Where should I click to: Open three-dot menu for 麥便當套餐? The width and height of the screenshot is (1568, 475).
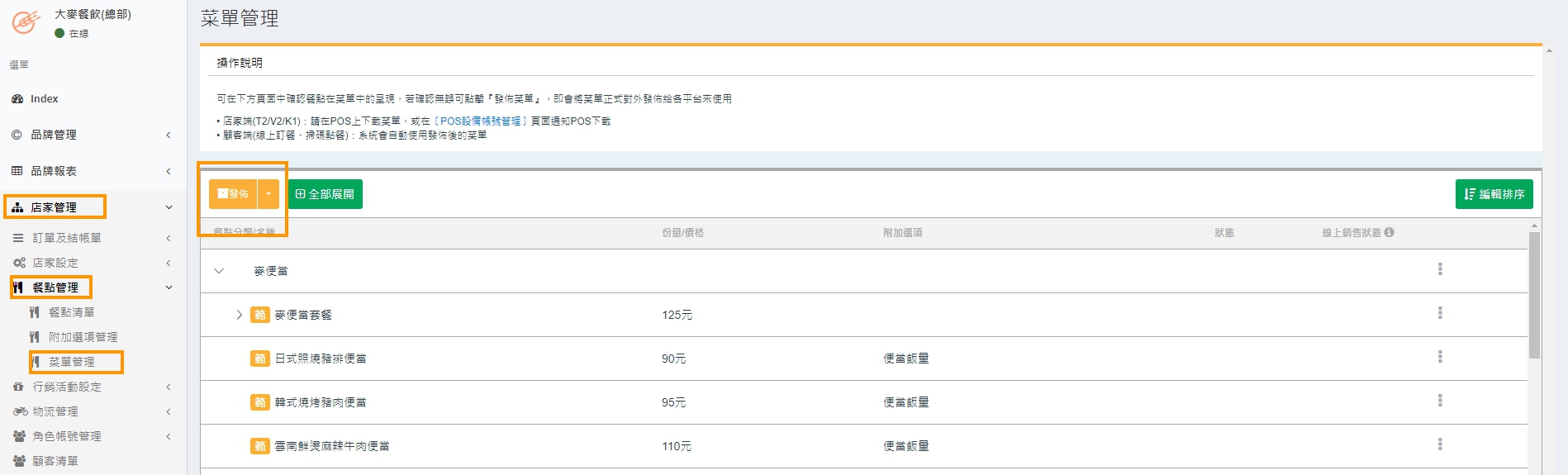[x=1440, y=313]
